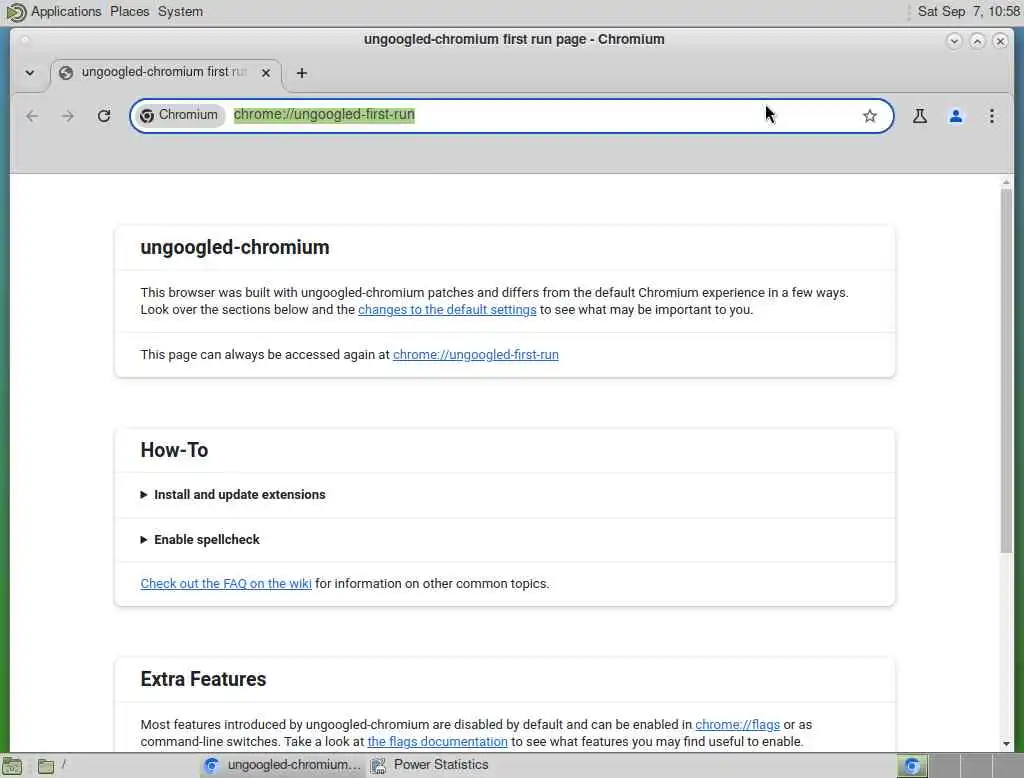Open a new tab with the plus button
The width and height of the screenshot is (1024, 778).
(301, 73)
